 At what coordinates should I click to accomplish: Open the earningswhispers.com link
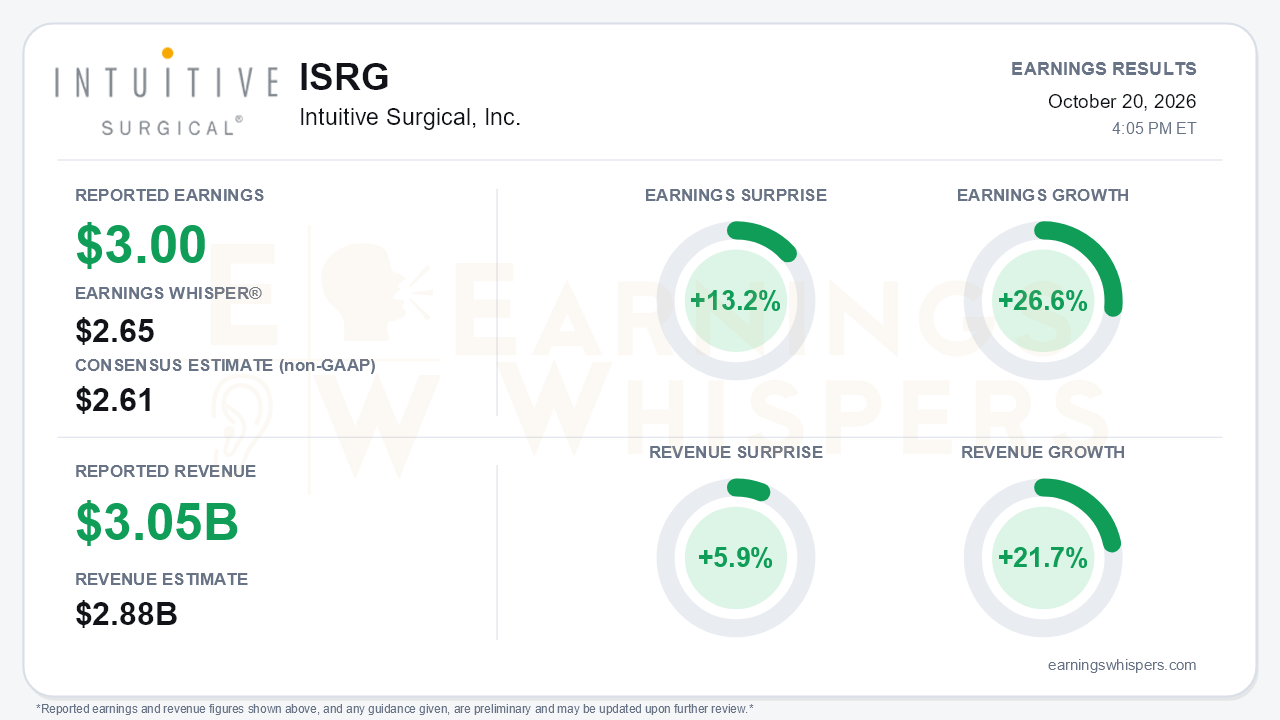pyautogui.click(x=1122, y=665)
